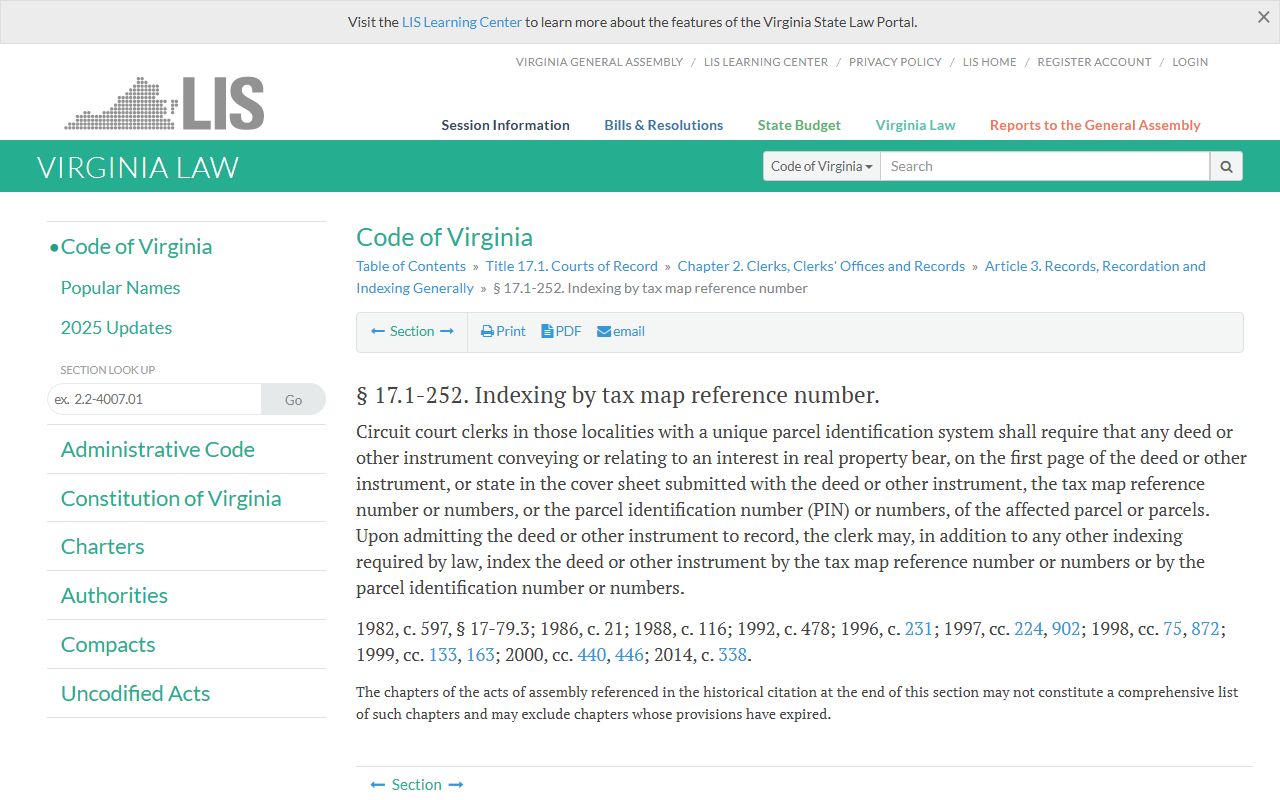
Task: Open 2014 chapter 338 link
Action: (x=733, y=655)
